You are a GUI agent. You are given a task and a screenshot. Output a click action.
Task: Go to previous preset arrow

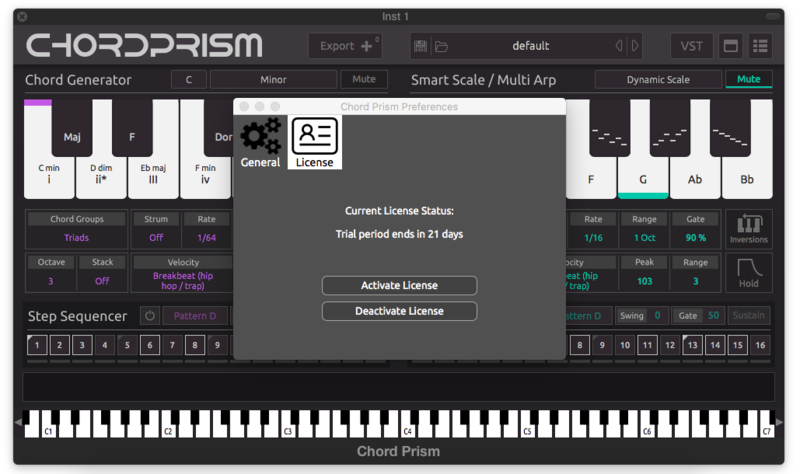pos(618,46)
